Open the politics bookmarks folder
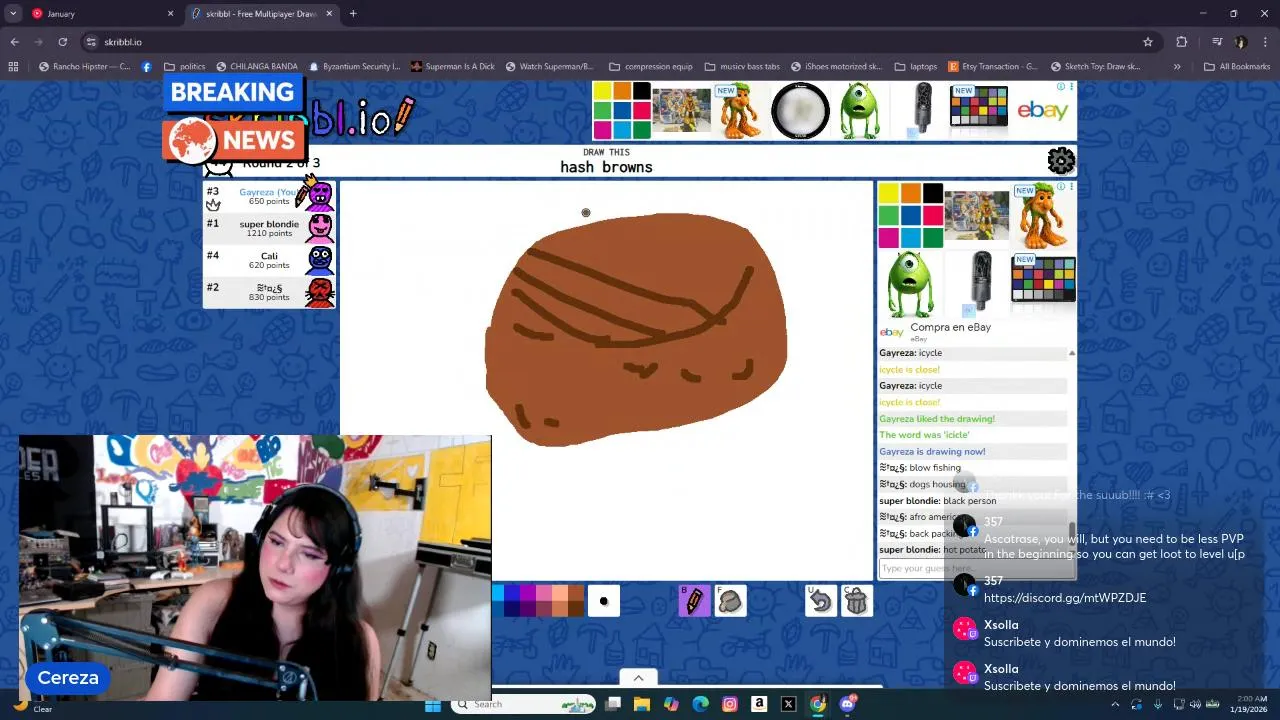 (x=184, y=67)
